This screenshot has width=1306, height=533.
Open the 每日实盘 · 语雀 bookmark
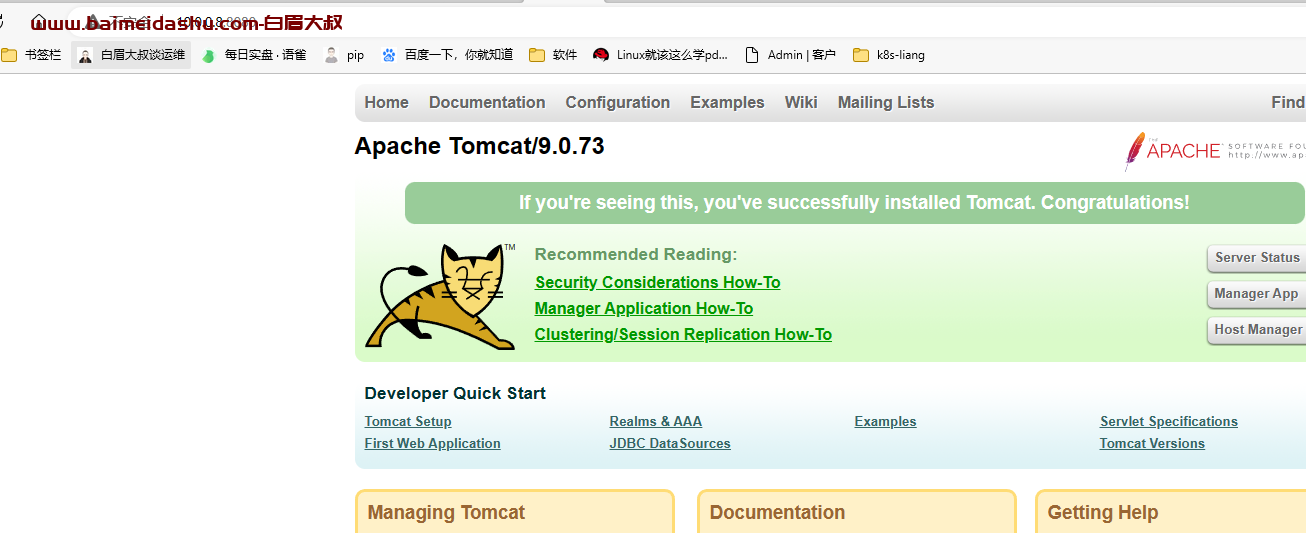tap(254, 55)
